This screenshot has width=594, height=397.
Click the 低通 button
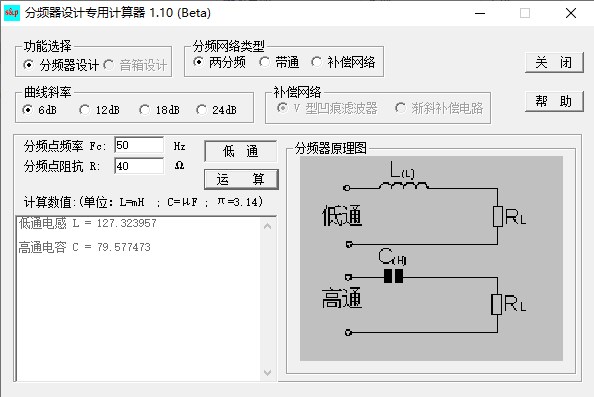pyautogui.click(x=241, y=151)
